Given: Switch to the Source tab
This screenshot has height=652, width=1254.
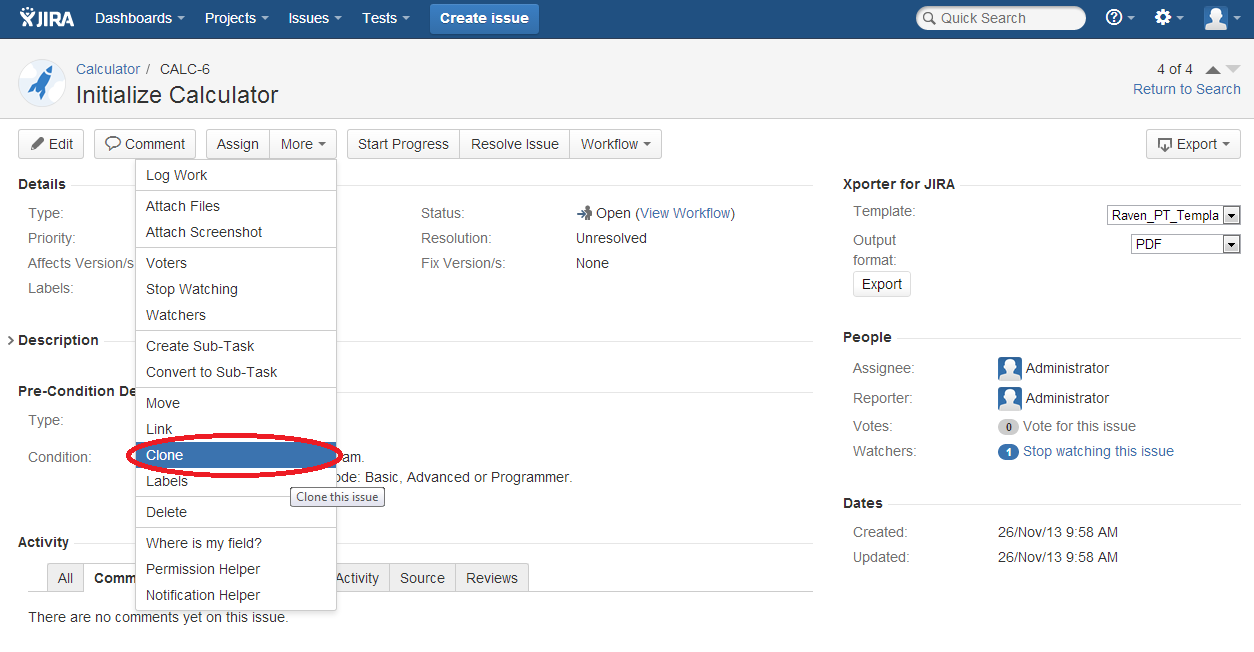Looking at the screenshot, I should (x=422, y=578).
